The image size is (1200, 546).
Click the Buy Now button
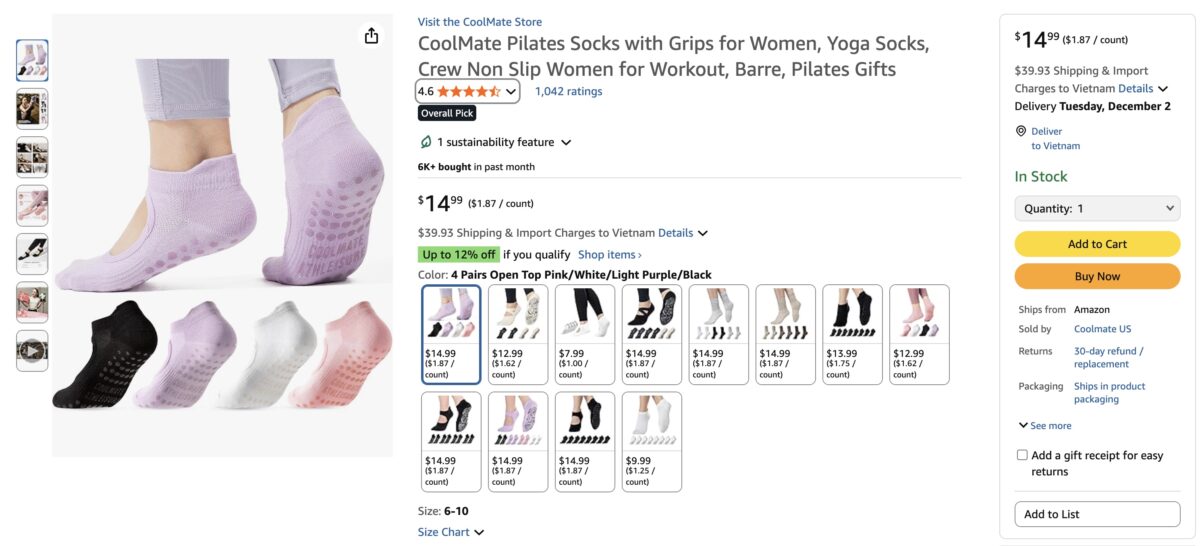pos(1097,276)
